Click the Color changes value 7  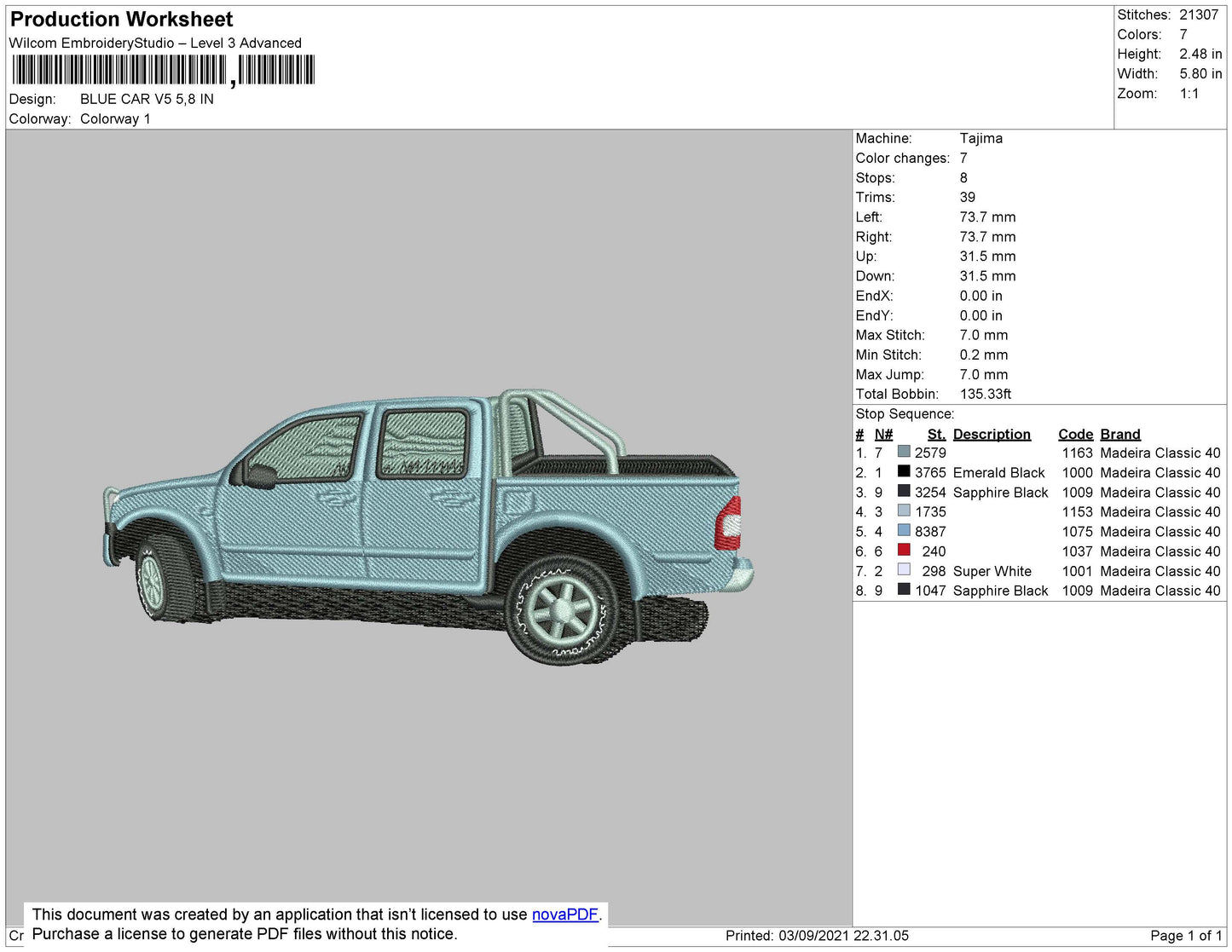click(x=963, y=158)
